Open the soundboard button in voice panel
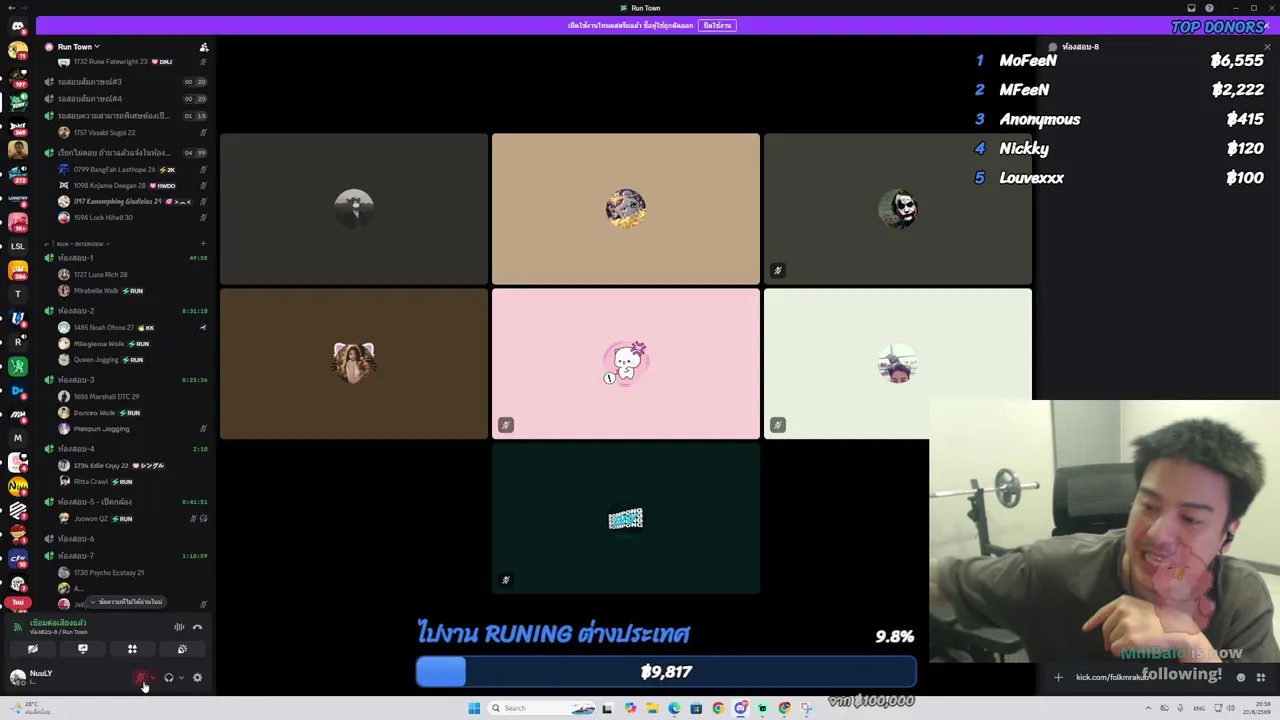 pos(182,649)
